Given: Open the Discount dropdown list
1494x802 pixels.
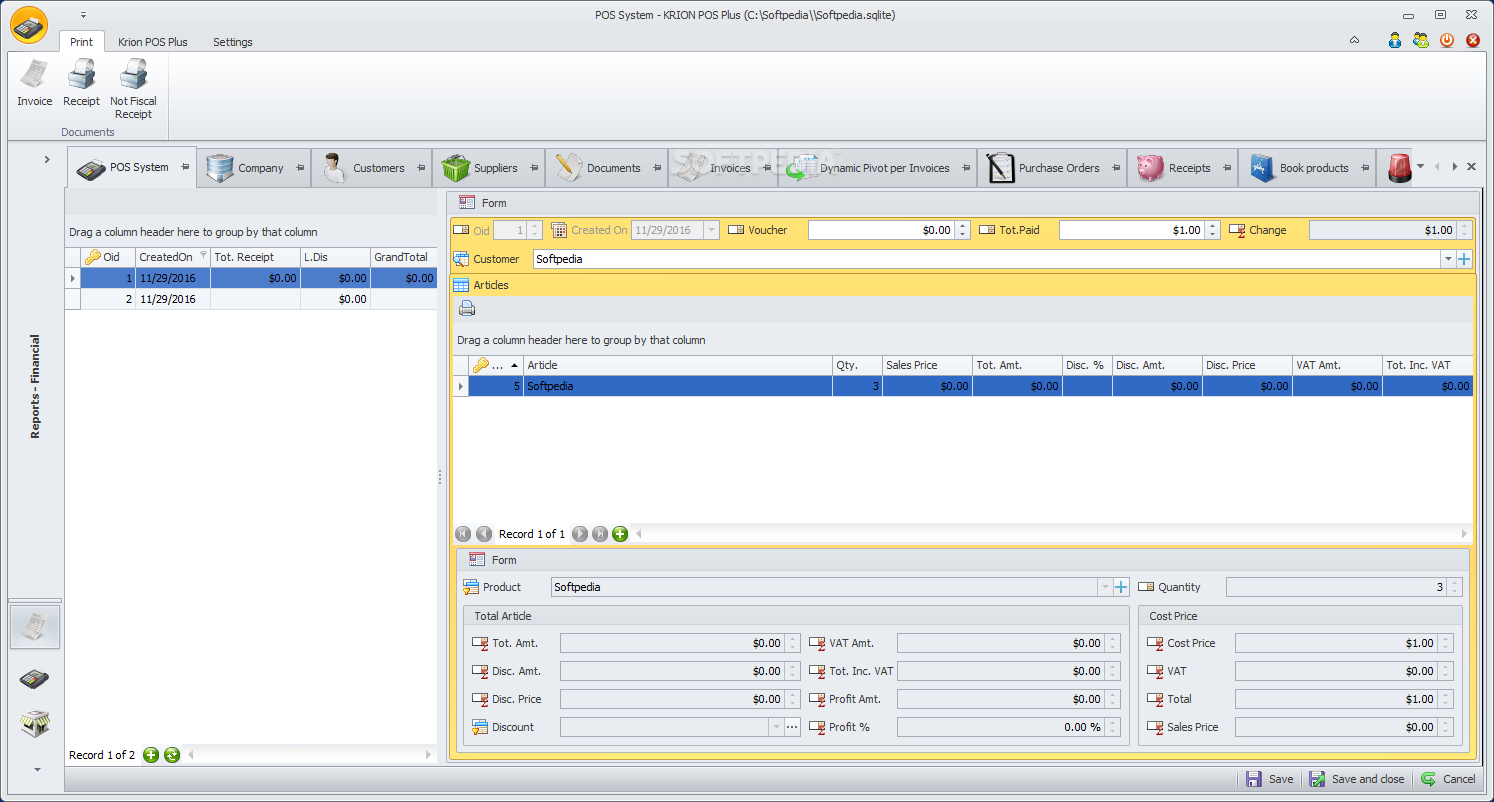Looking at the screenshot, I should coord(776,727).
